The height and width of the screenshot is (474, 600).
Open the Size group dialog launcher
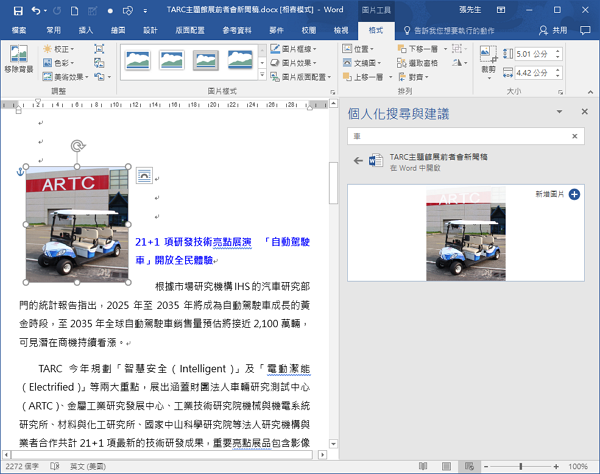pos(560,92)
